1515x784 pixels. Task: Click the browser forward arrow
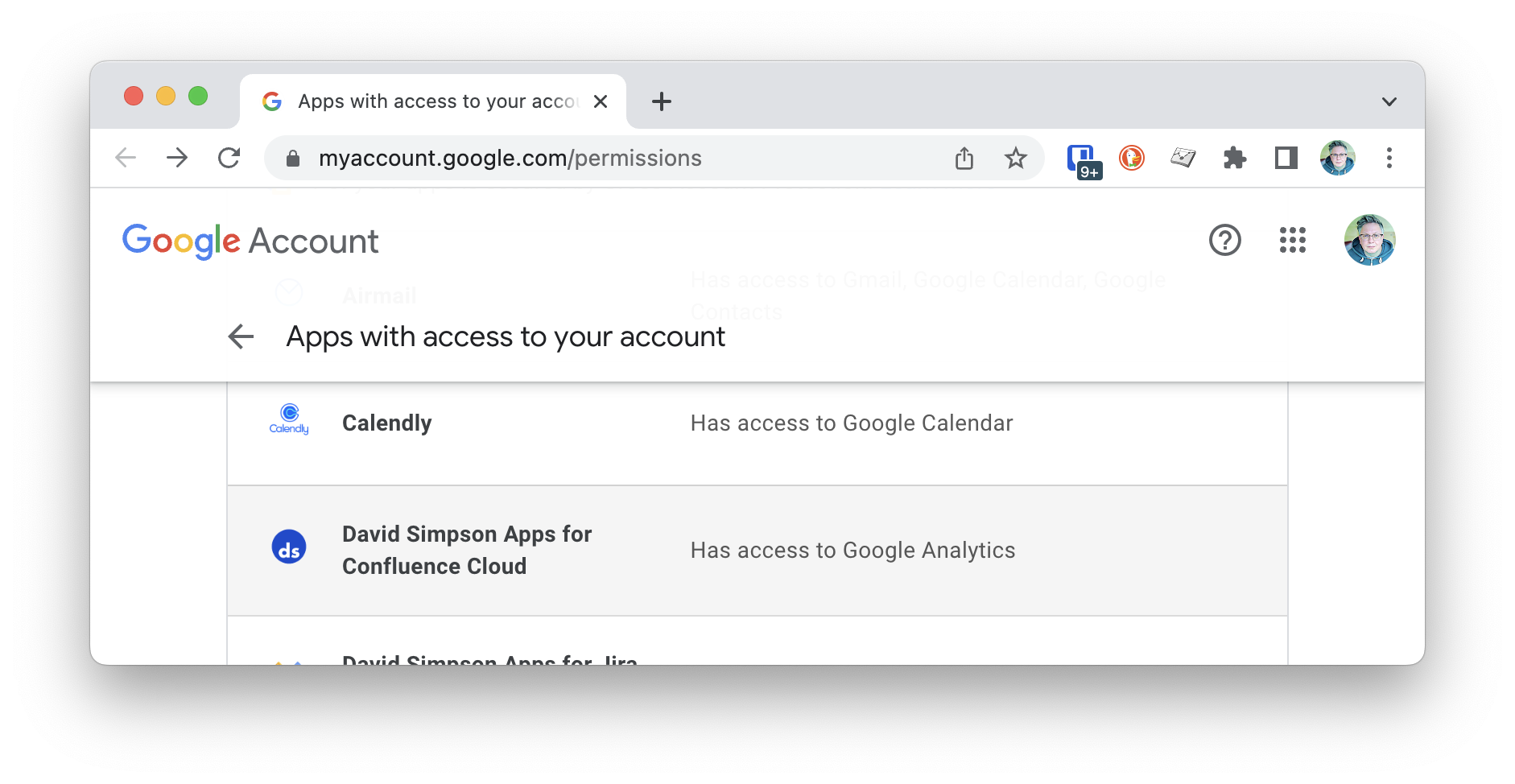(x=177, y=158)
